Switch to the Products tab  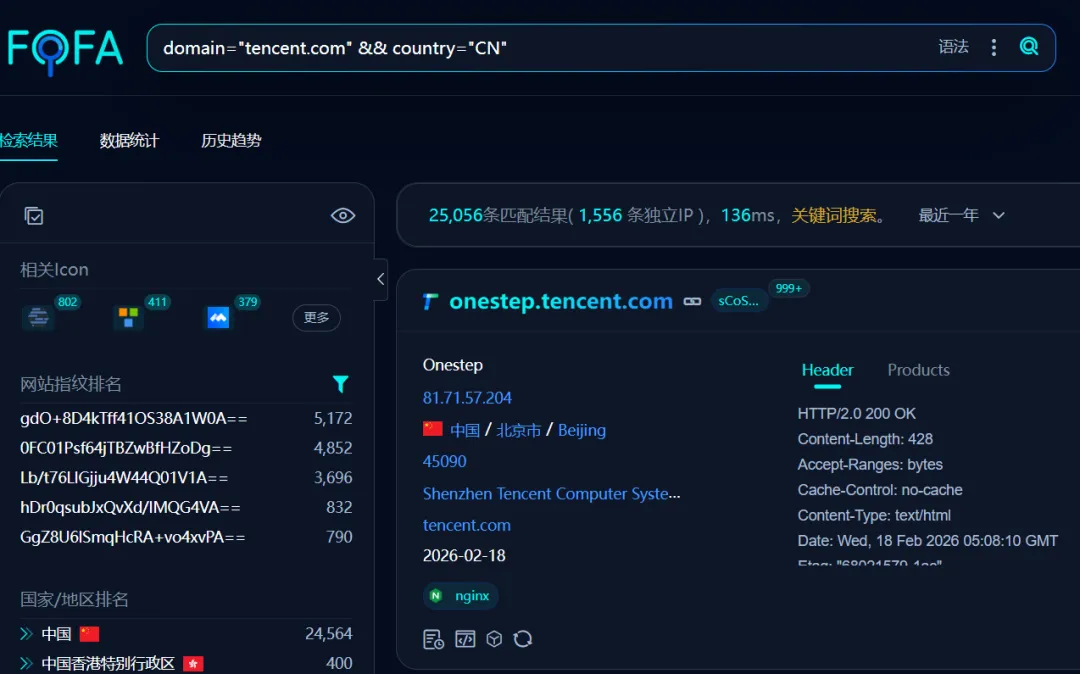[x=918, y=370]
